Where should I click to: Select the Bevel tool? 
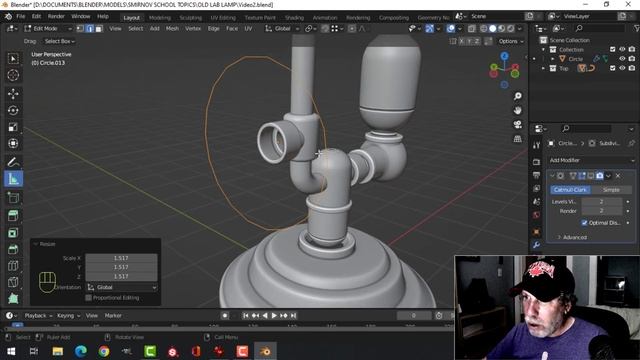(x=13, y=249)
